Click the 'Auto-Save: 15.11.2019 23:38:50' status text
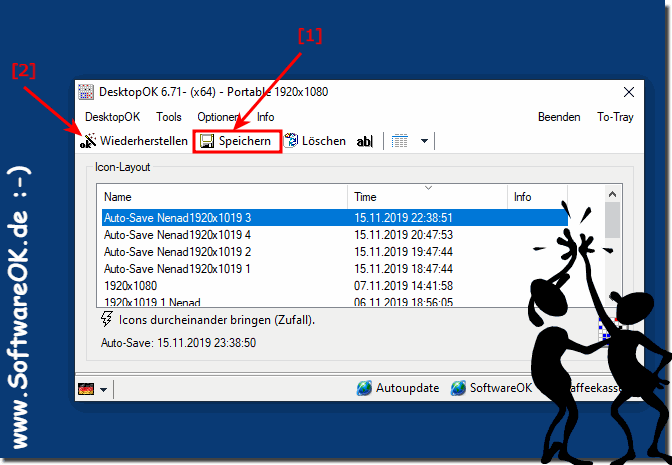Viewport: 672px width, 465px height. [x=178, y=343]
